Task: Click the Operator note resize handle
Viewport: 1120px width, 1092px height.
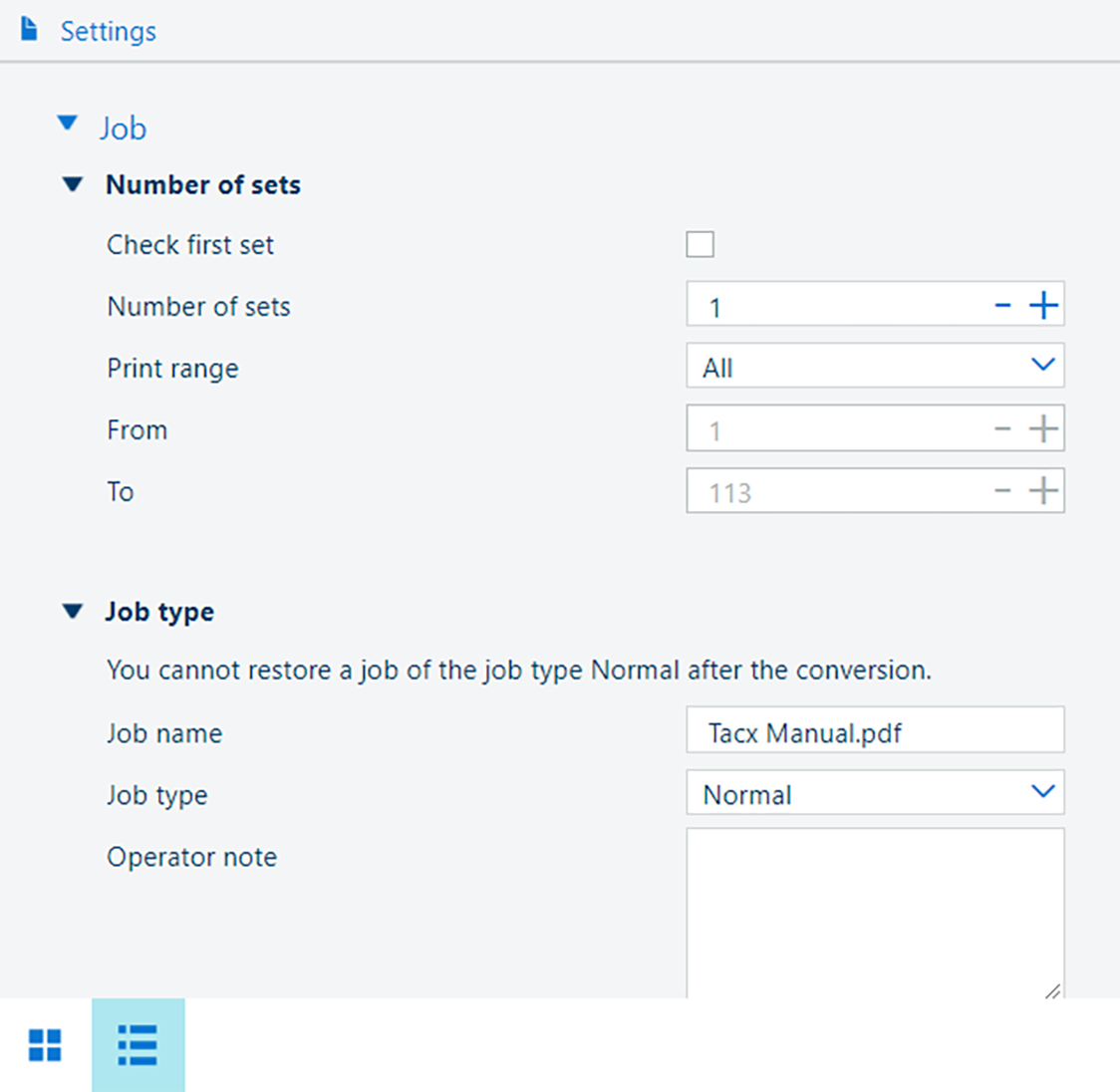Action: coord(1052,989)
